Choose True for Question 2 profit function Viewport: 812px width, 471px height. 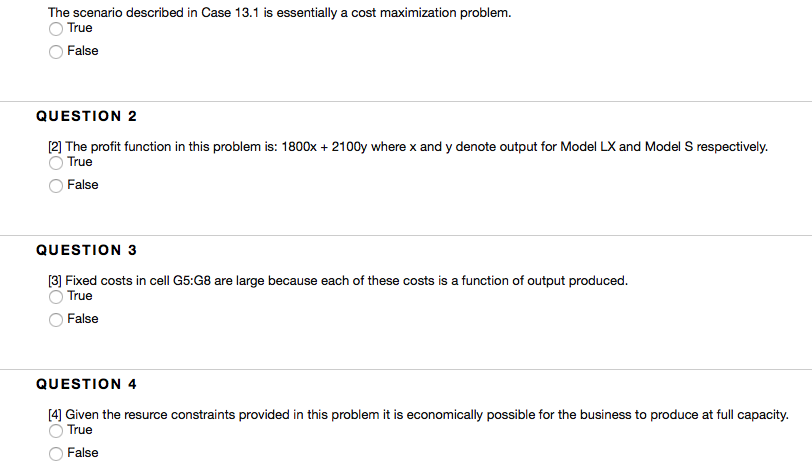tap(56, 163)
